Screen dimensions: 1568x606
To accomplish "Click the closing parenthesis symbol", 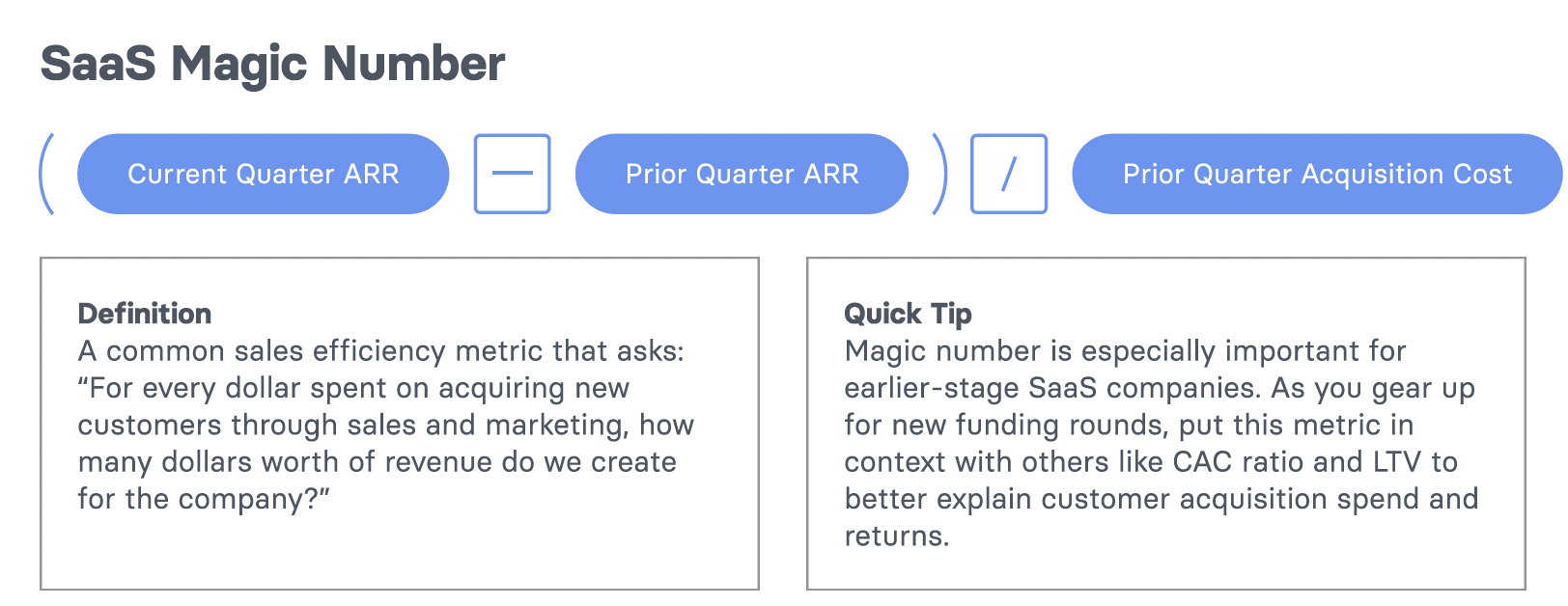I will coord(939,174).
